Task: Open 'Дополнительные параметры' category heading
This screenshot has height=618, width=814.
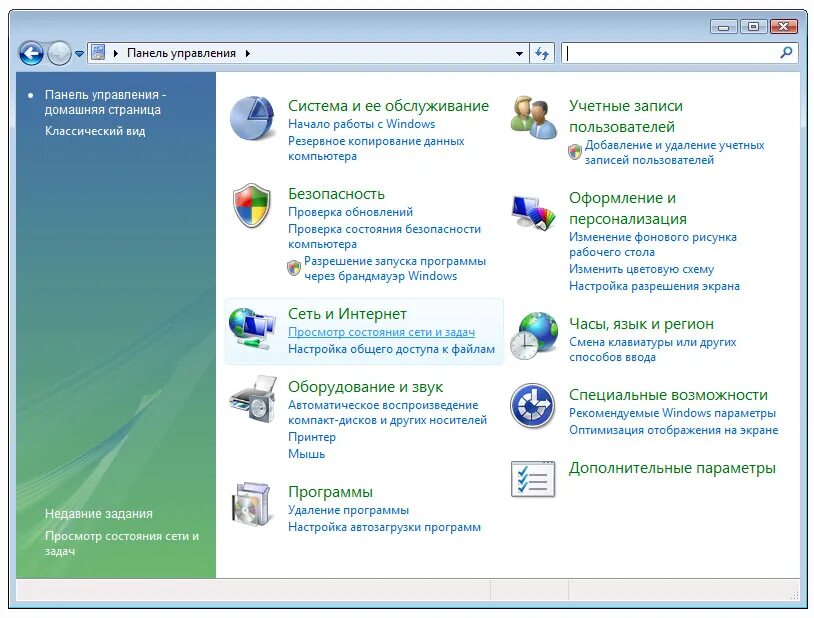Action: pos(672,468)
